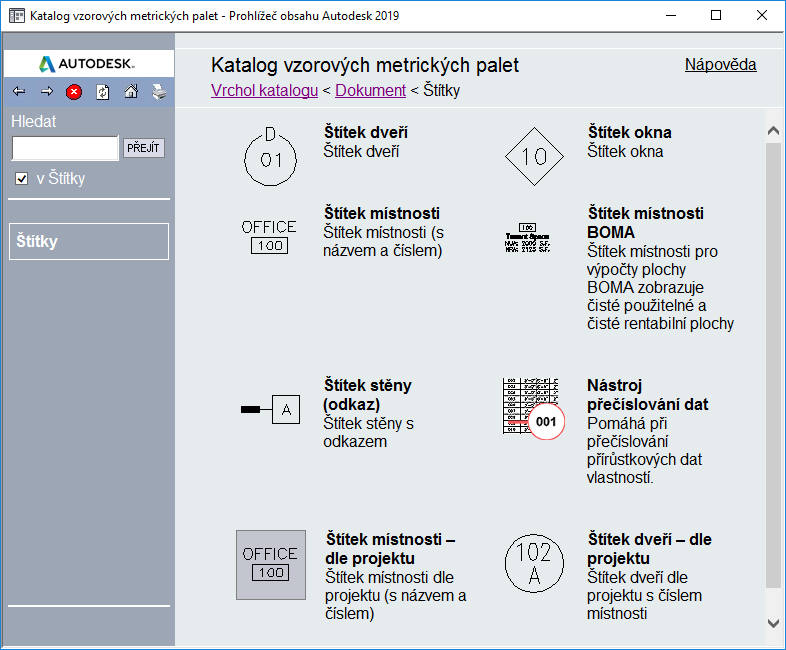
Task: Click the home icon in toolbar
Action: 131,91
